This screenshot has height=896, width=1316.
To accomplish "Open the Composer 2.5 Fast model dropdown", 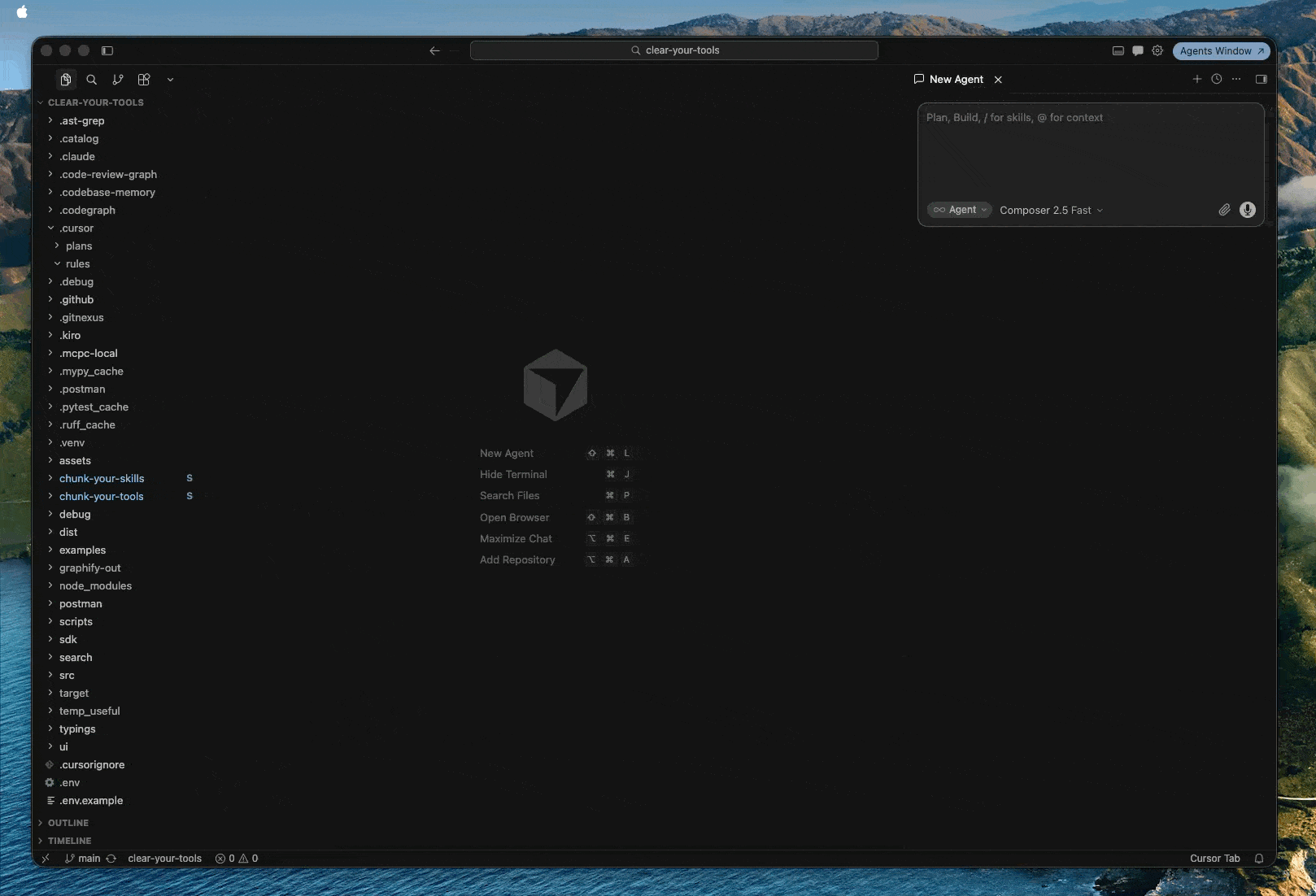I will pos(1051,210).
